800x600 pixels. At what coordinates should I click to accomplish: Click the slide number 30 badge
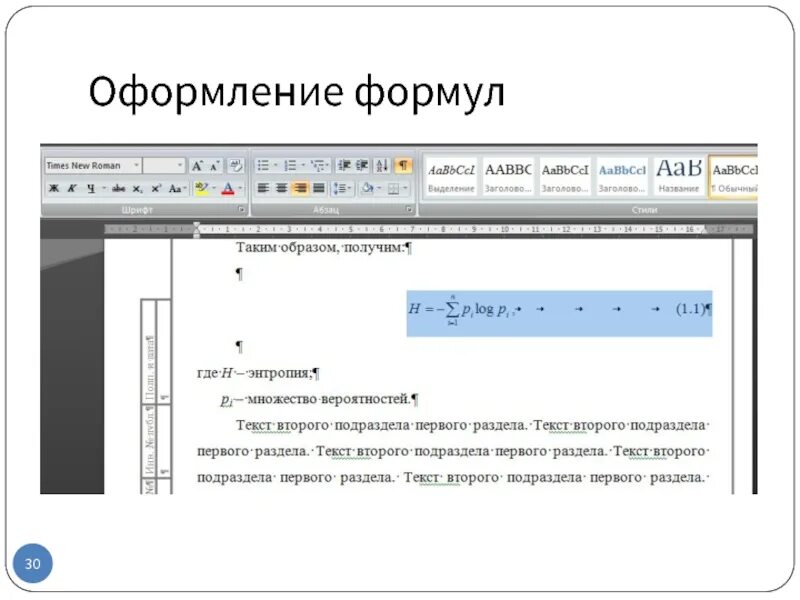coord(33,564)
